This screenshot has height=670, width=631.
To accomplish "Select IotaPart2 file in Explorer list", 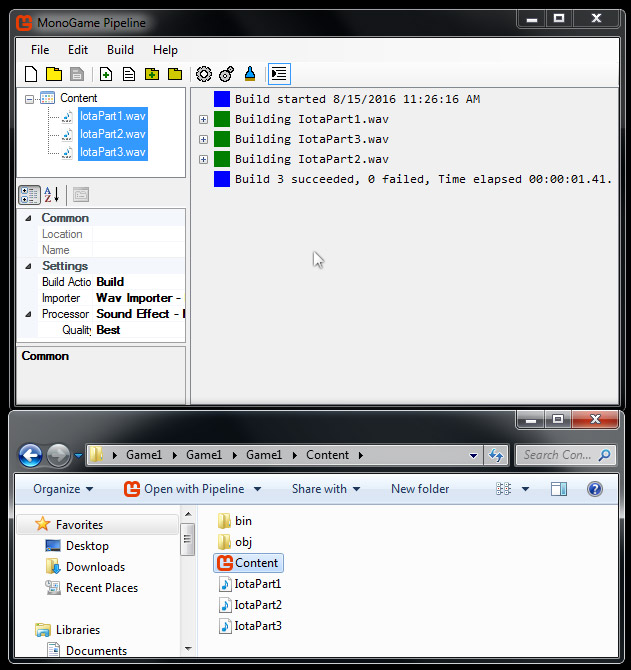I will coord(257,605).
